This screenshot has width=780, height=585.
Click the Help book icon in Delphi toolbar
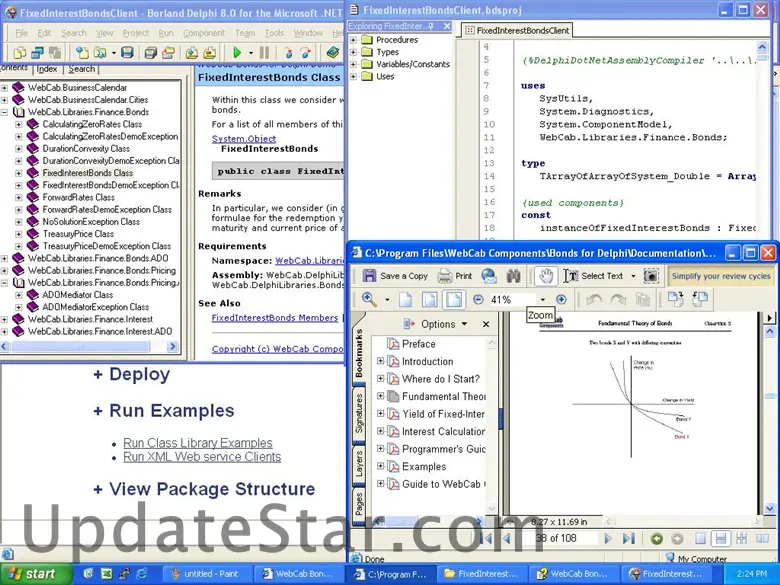333,52
